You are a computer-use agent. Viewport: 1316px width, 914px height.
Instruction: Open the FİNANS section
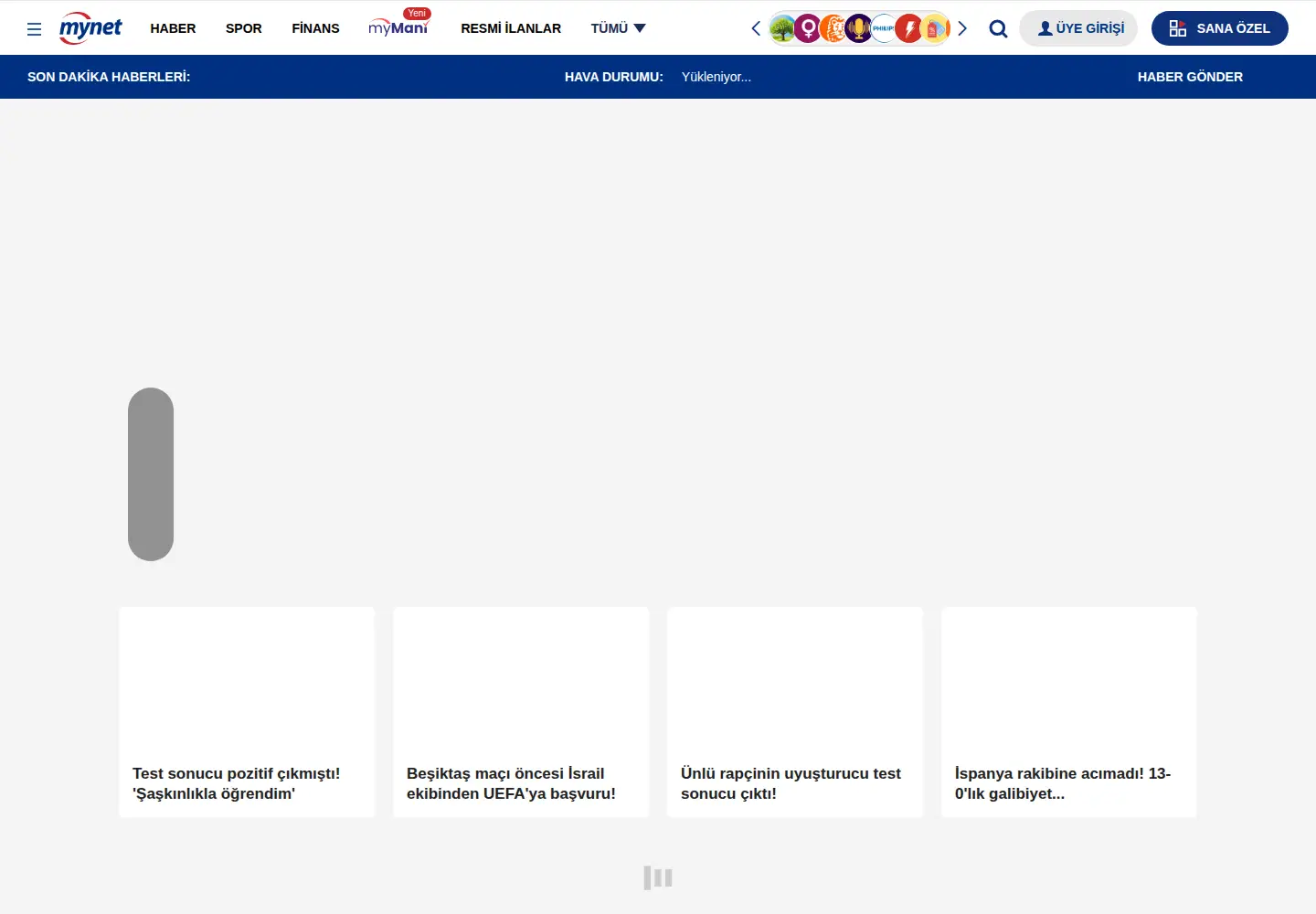[315, 28]
